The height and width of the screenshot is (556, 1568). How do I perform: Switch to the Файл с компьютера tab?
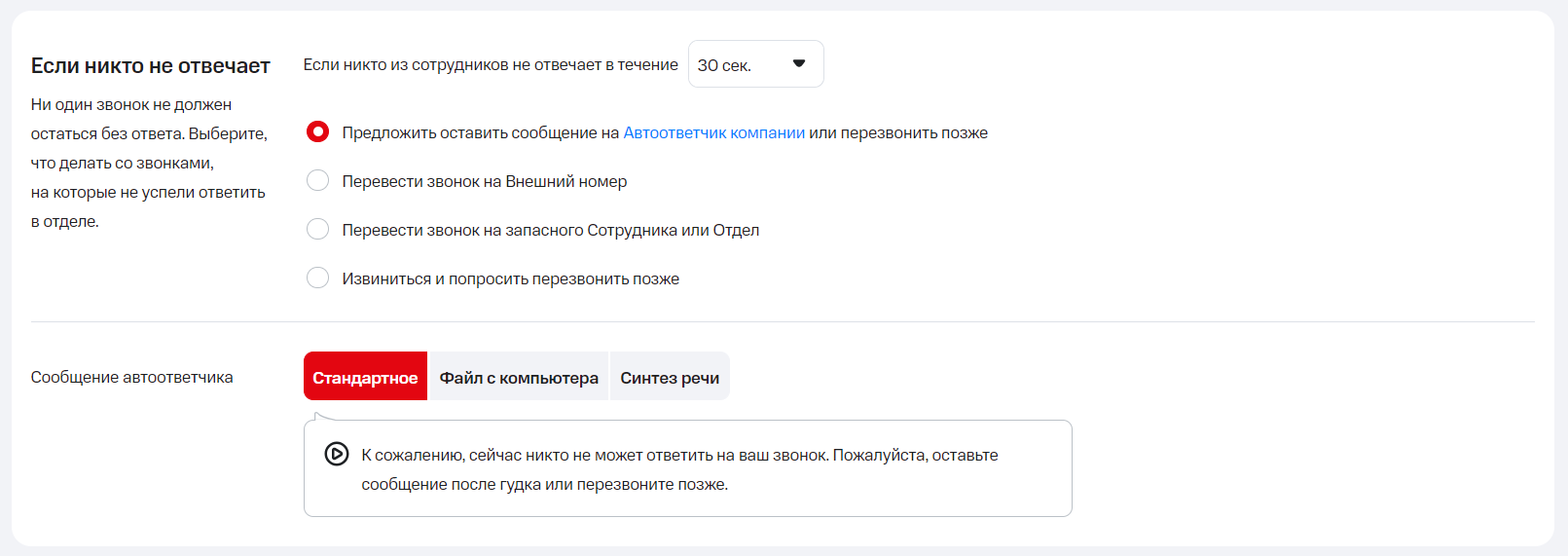click(519, 377)
